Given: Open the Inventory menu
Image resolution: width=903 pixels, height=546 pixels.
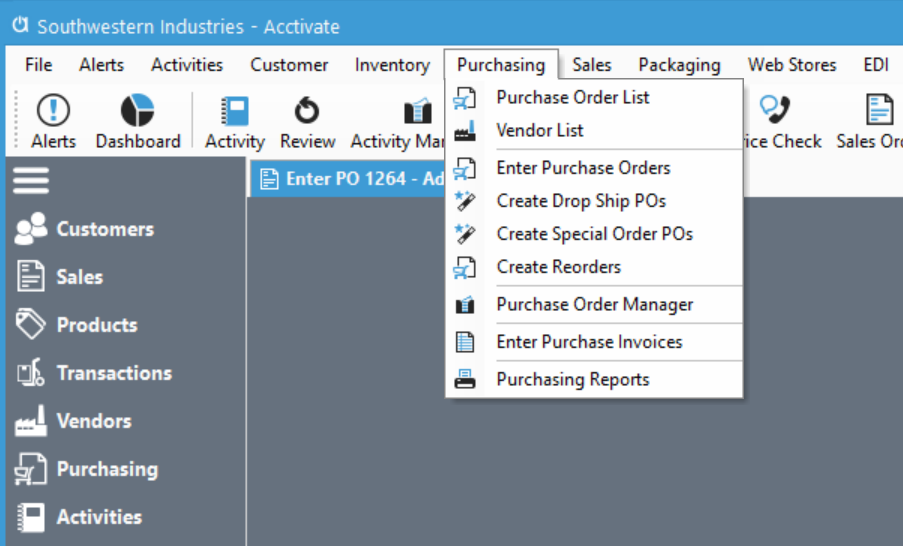Looking at the screenshot, I should tap(392, 65).
